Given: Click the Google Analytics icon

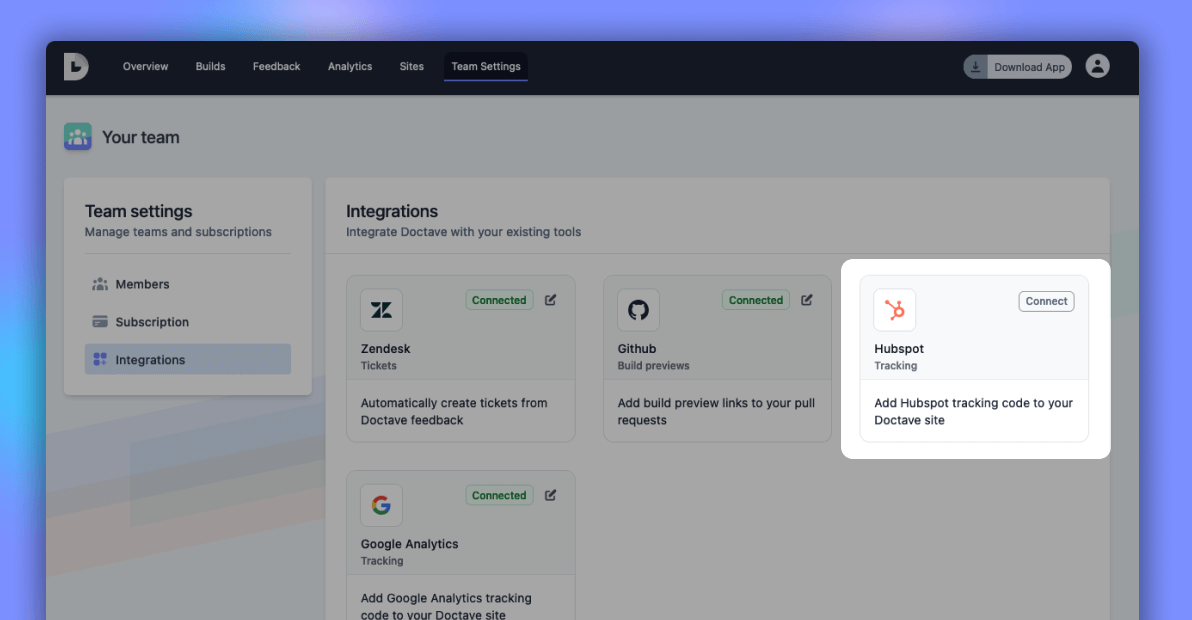Looking at the screenshot, I should 381,505.
